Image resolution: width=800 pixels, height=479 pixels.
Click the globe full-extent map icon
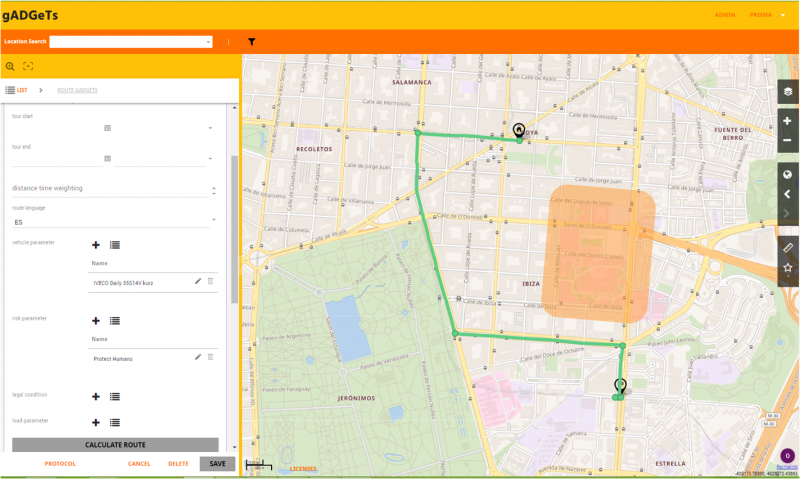(788, 174)
